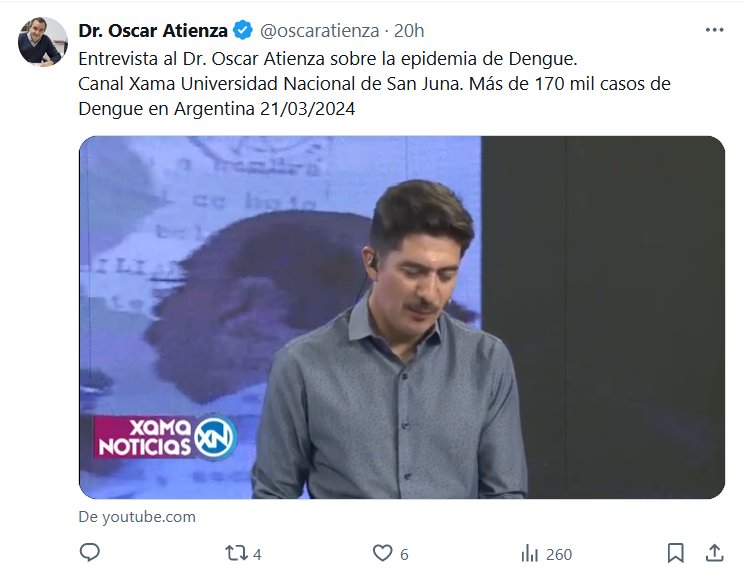The height and width of the screenshot is (578, 744).
Task: Click the blue verified badge
Action: click(243, 30)
